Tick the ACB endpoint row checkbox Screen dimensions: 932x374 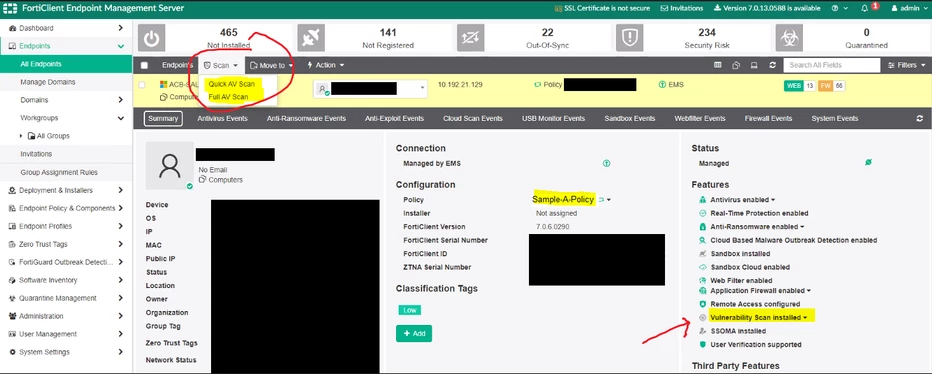(x=141, y=85)
